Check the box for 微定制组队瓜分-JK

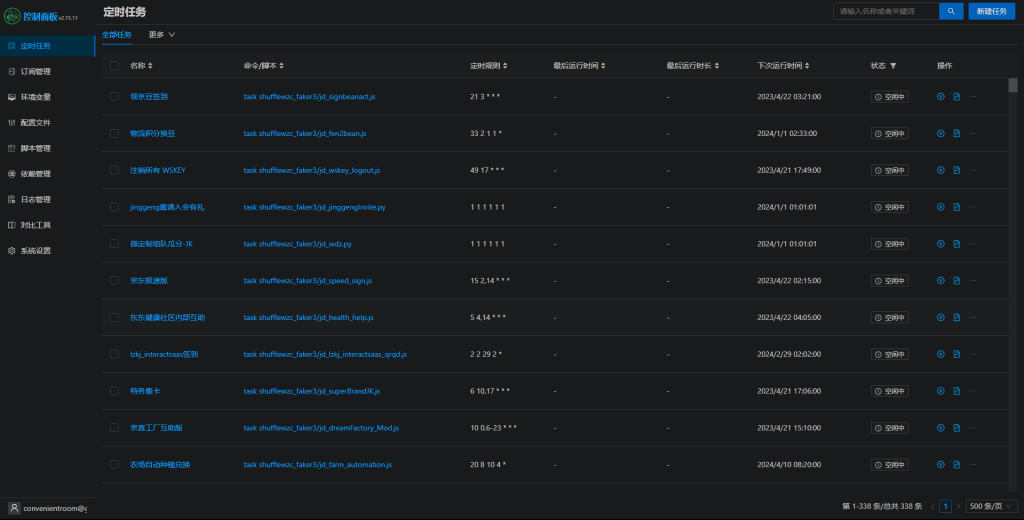114,244
